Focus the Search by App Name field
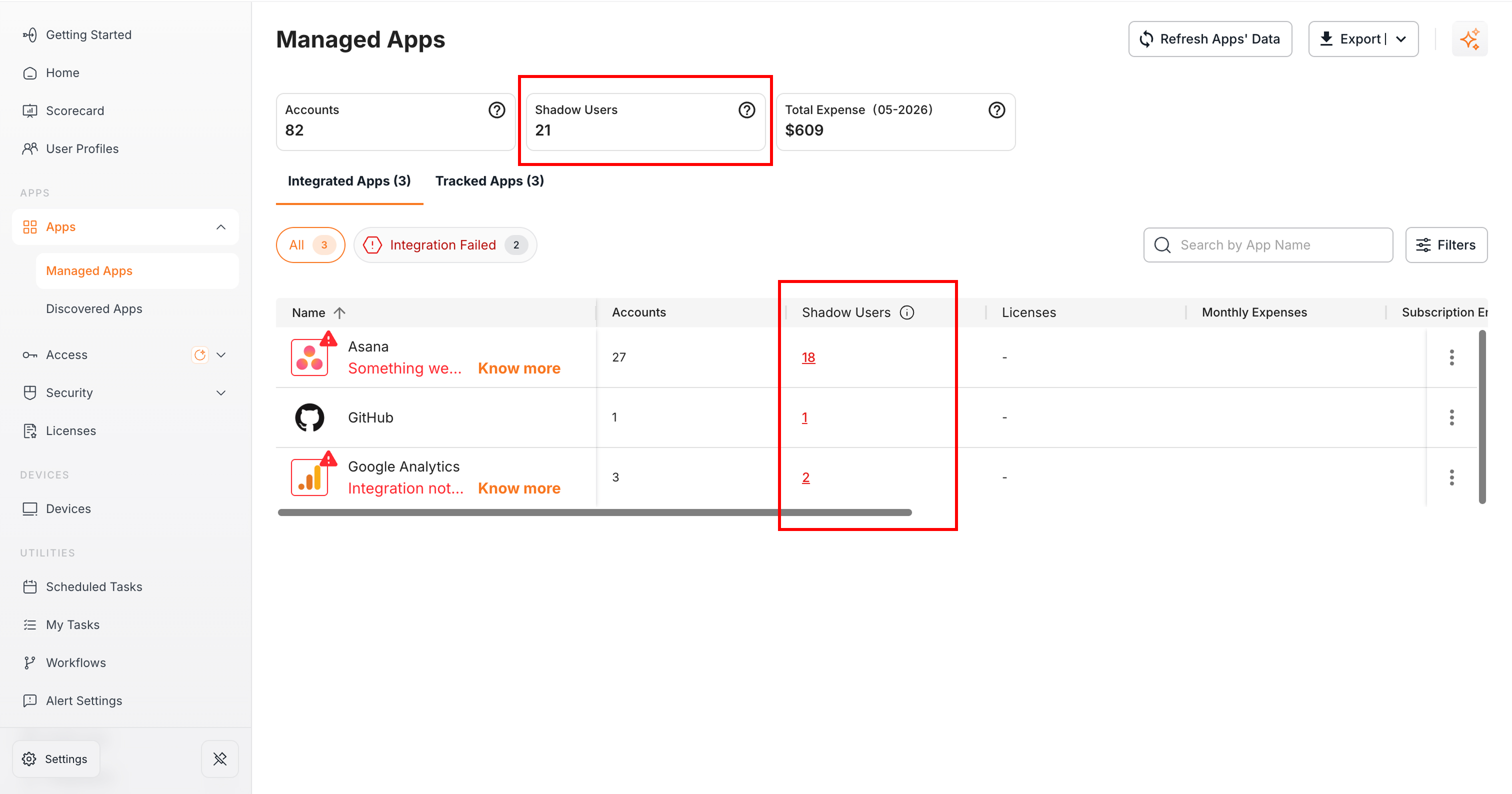 point(1268,245)
